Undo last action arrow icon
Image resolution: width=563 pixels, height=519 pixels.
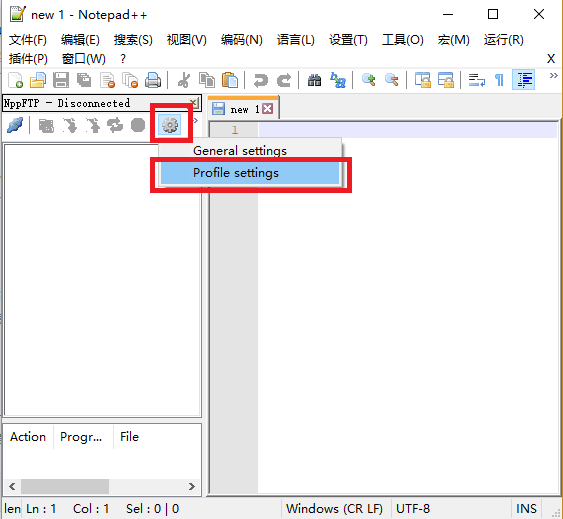(261, 80)
